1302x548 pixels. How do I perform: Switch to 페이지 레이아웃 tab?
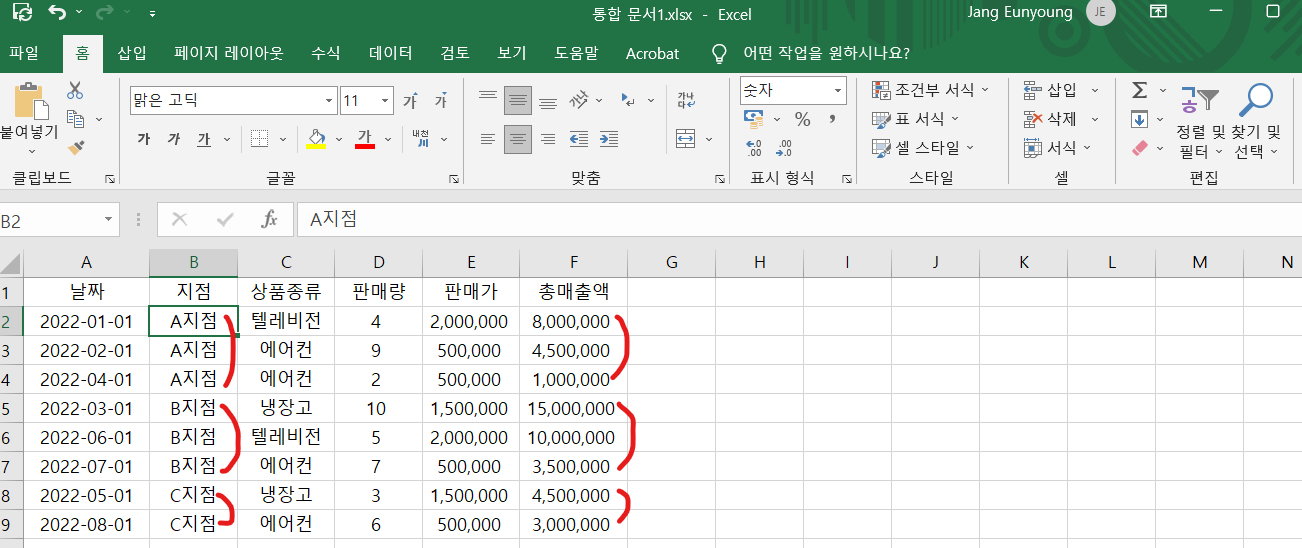pos(229,53)
